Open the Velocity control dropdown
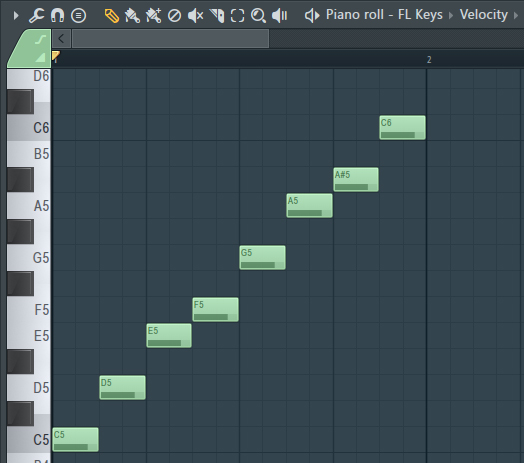 484,15
